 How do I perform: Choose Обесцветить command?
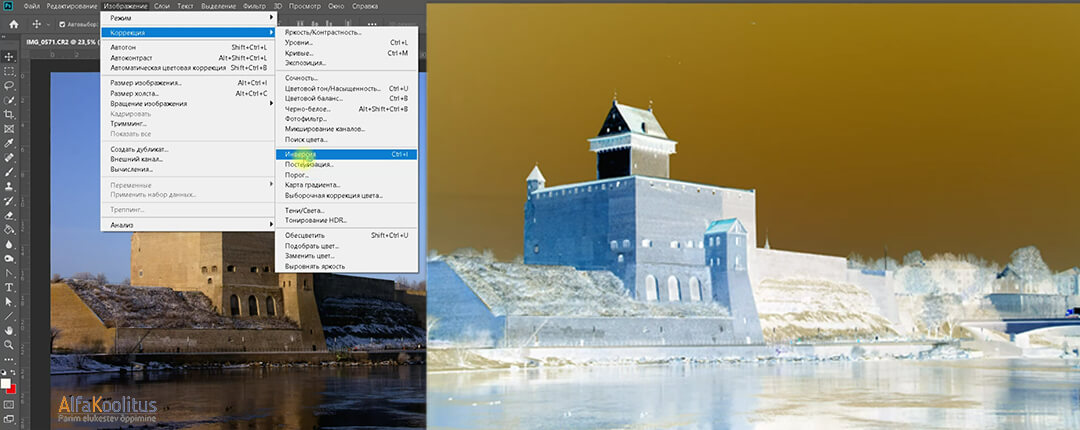click(346, 235)
